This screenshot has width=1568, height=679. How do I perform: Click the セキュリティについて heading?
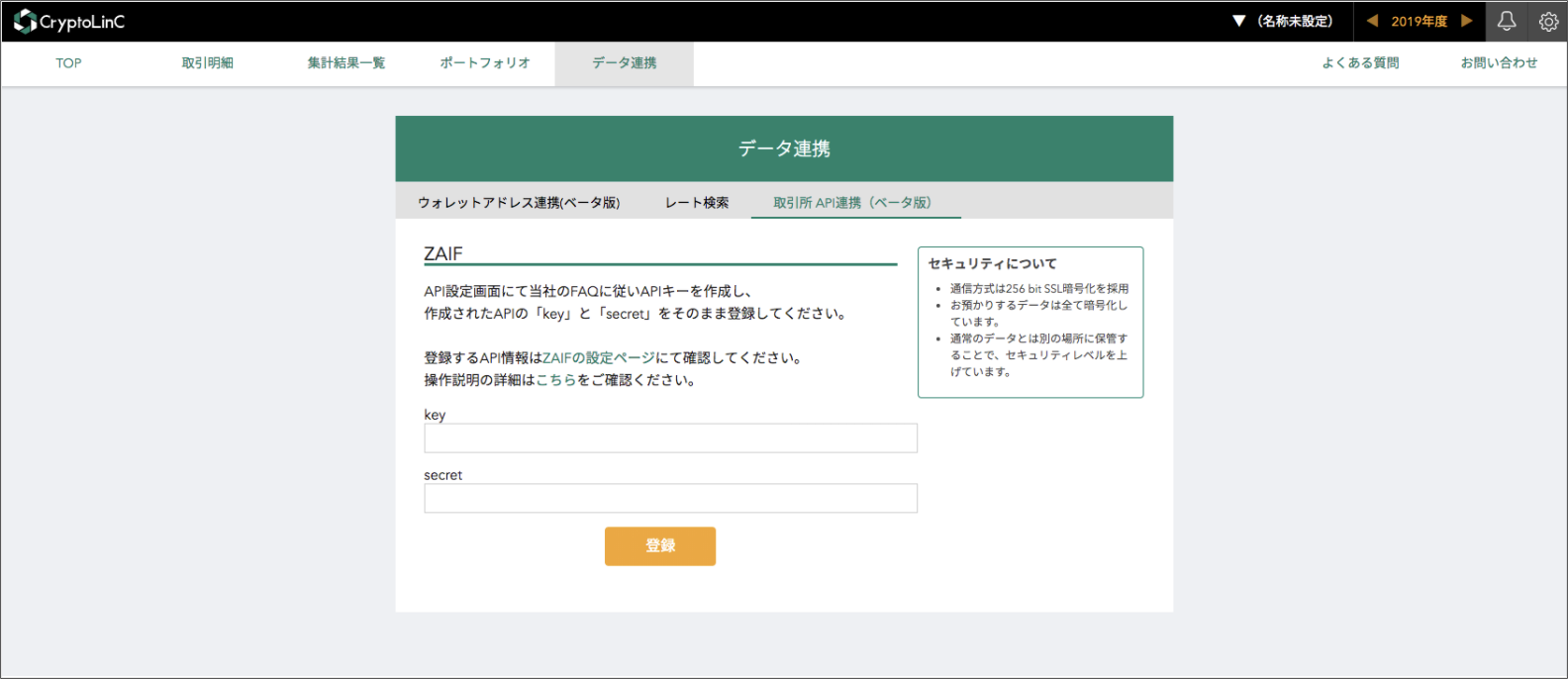pyautogui.click(x=993, y=264)
